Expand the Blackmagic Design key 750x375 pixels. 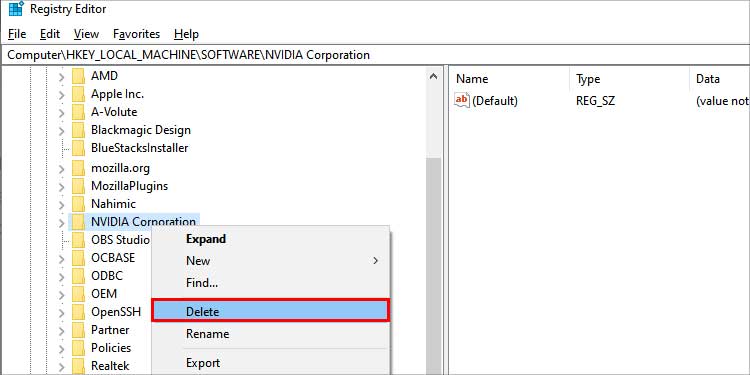61,131
